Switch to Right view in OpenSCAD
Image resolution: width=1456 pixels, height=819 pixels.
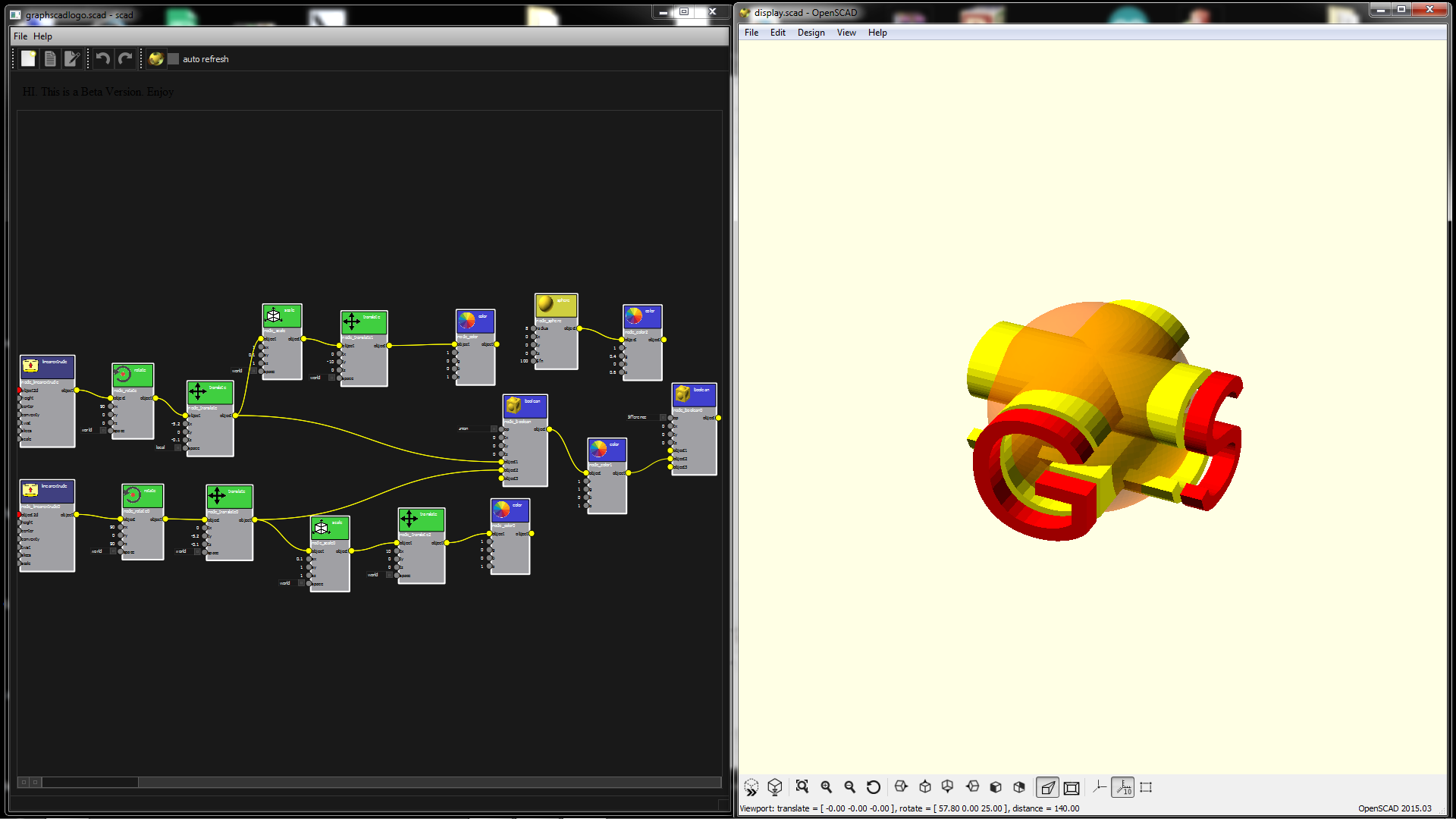901,787
